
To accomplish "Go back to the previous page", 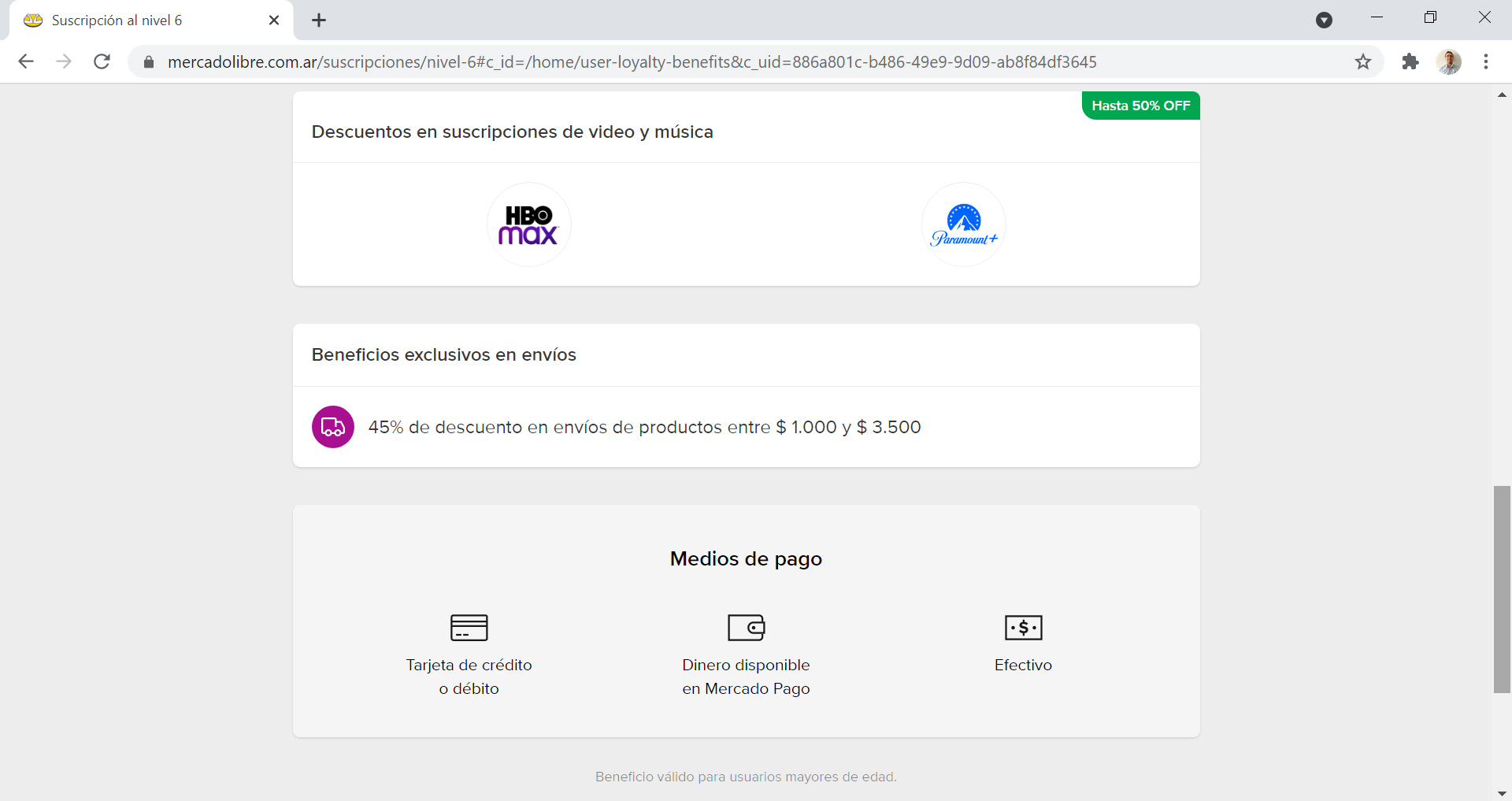I will (26, 61).
